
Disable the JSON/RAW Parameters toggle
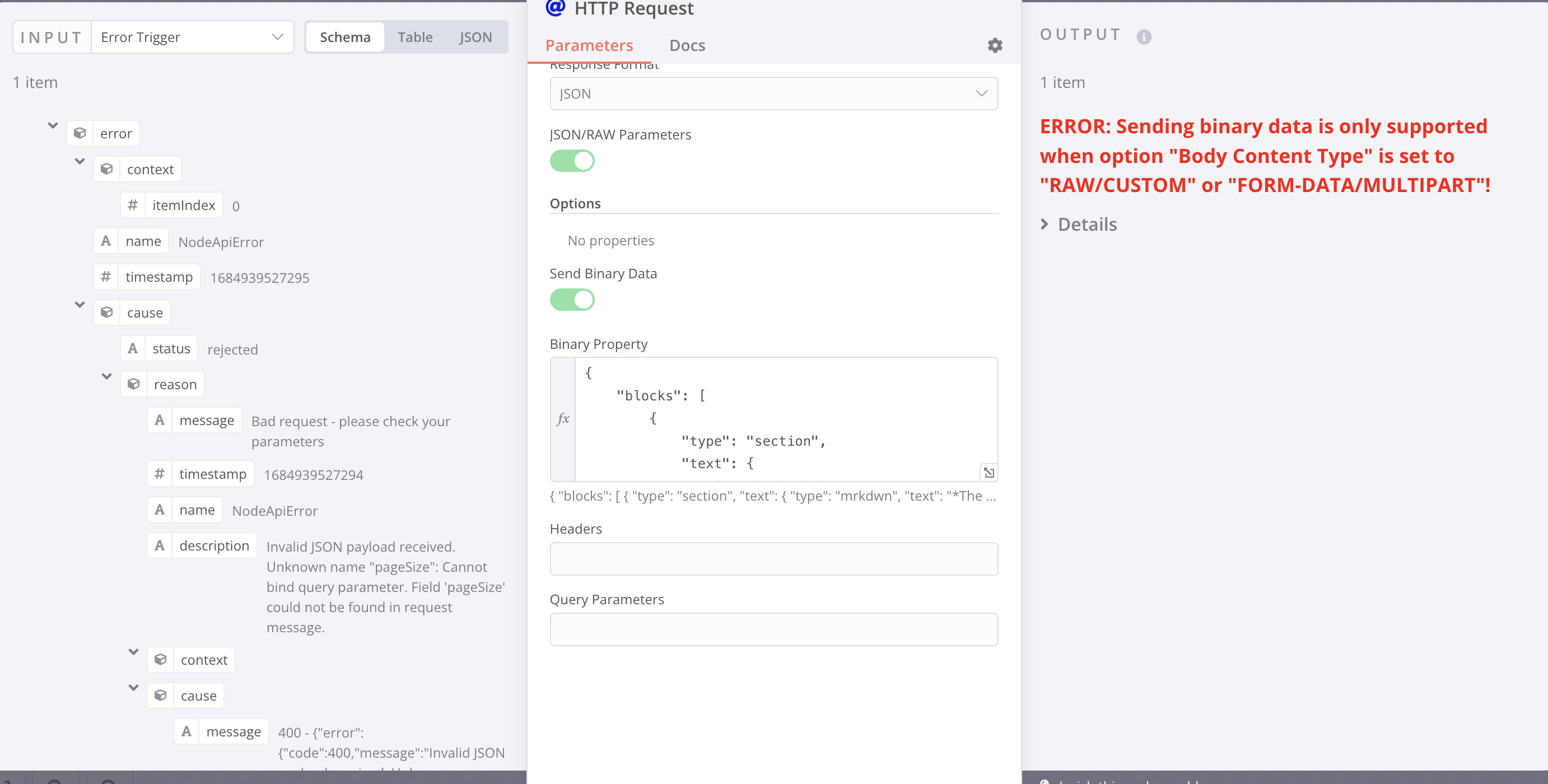tap(571, 161)
